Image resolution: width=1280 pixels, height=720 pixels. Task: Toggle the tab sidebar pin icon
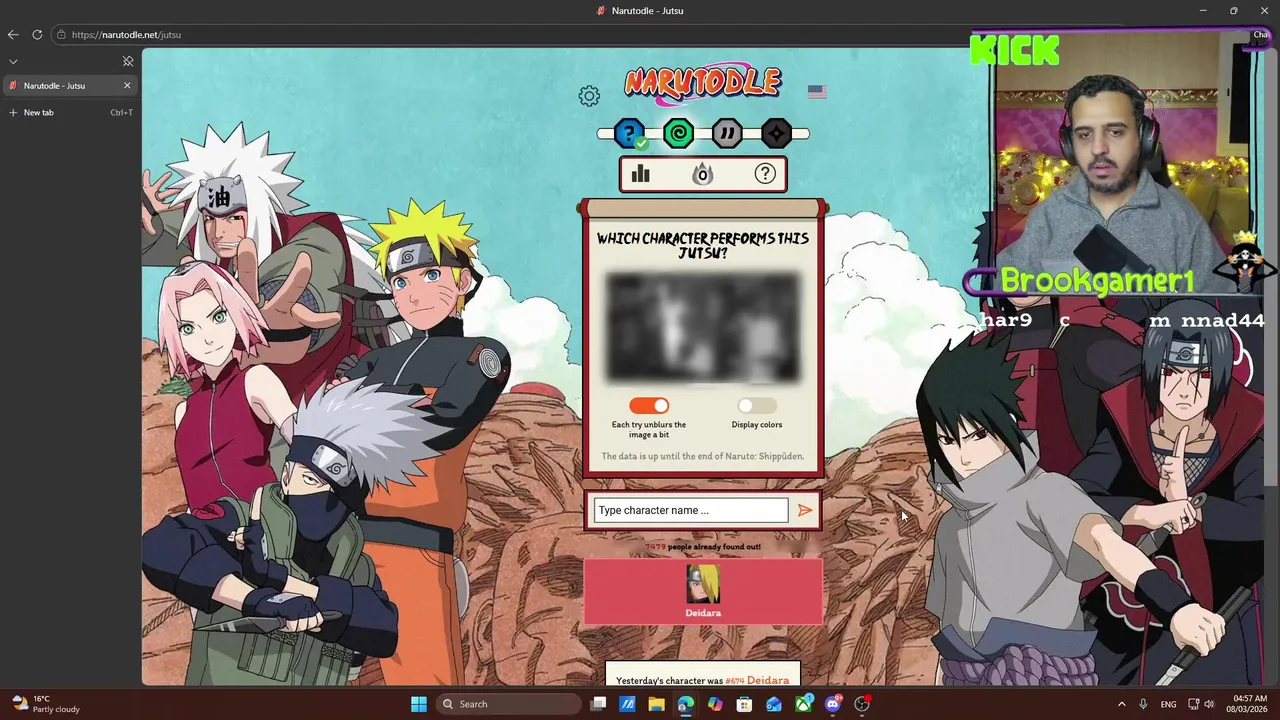click(128, 61)
